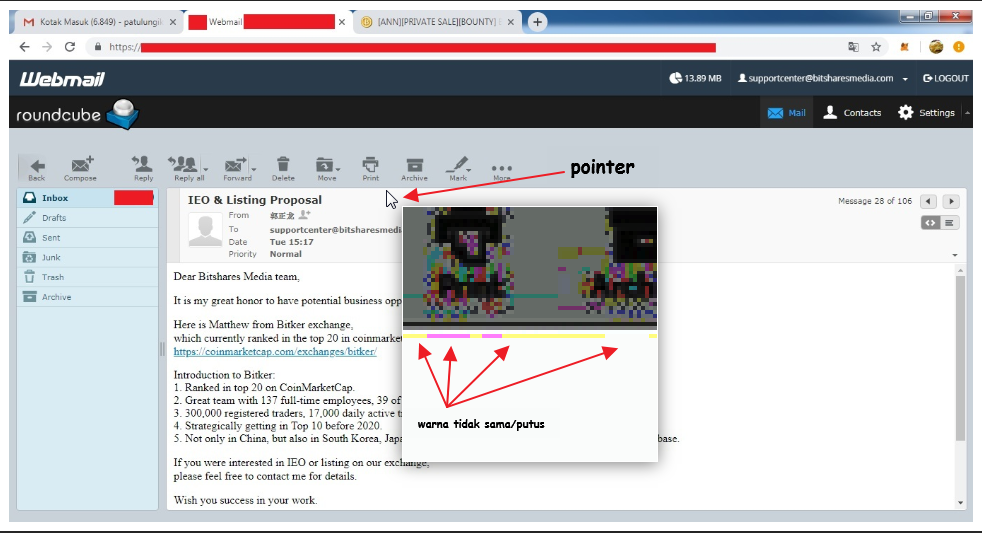Screen dimensions: 982x533
Task: Click the browser forward arrow
Action: [47, 47]
